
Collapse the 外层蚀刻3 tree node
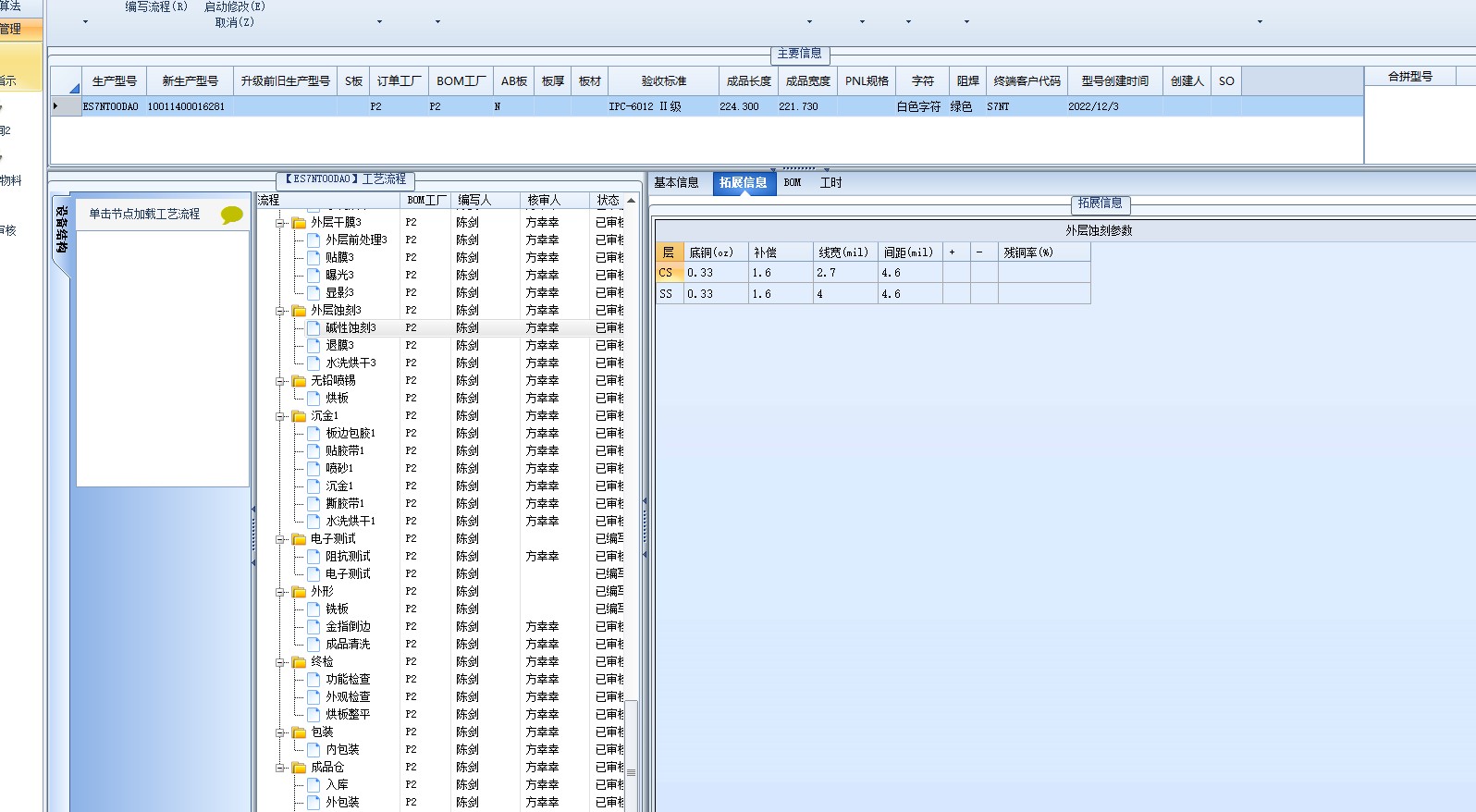pyautogui.click(x=280, y=311)
